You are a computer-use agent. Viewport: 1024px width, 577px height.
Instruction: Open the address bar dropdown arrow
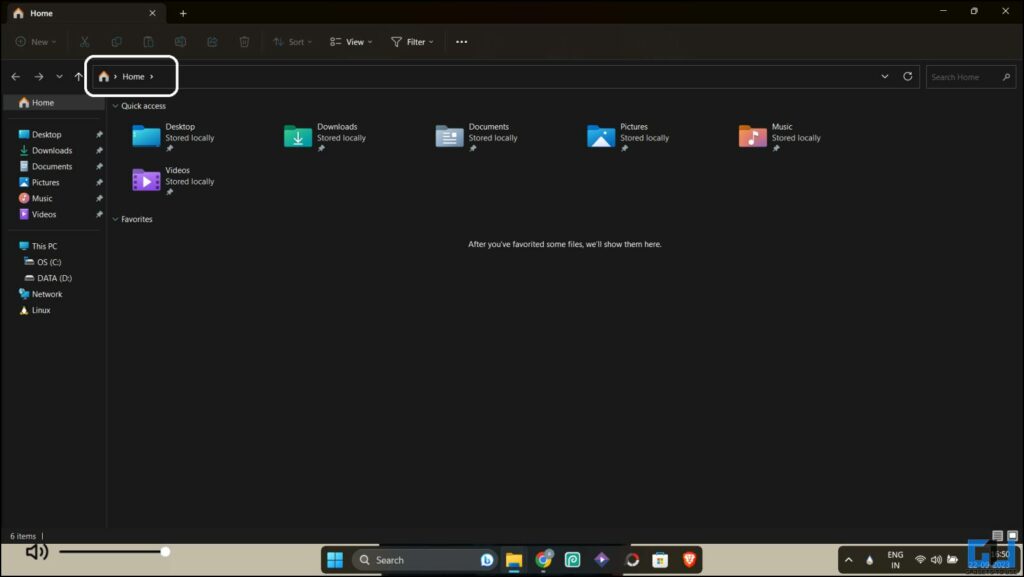coord(884,76)
